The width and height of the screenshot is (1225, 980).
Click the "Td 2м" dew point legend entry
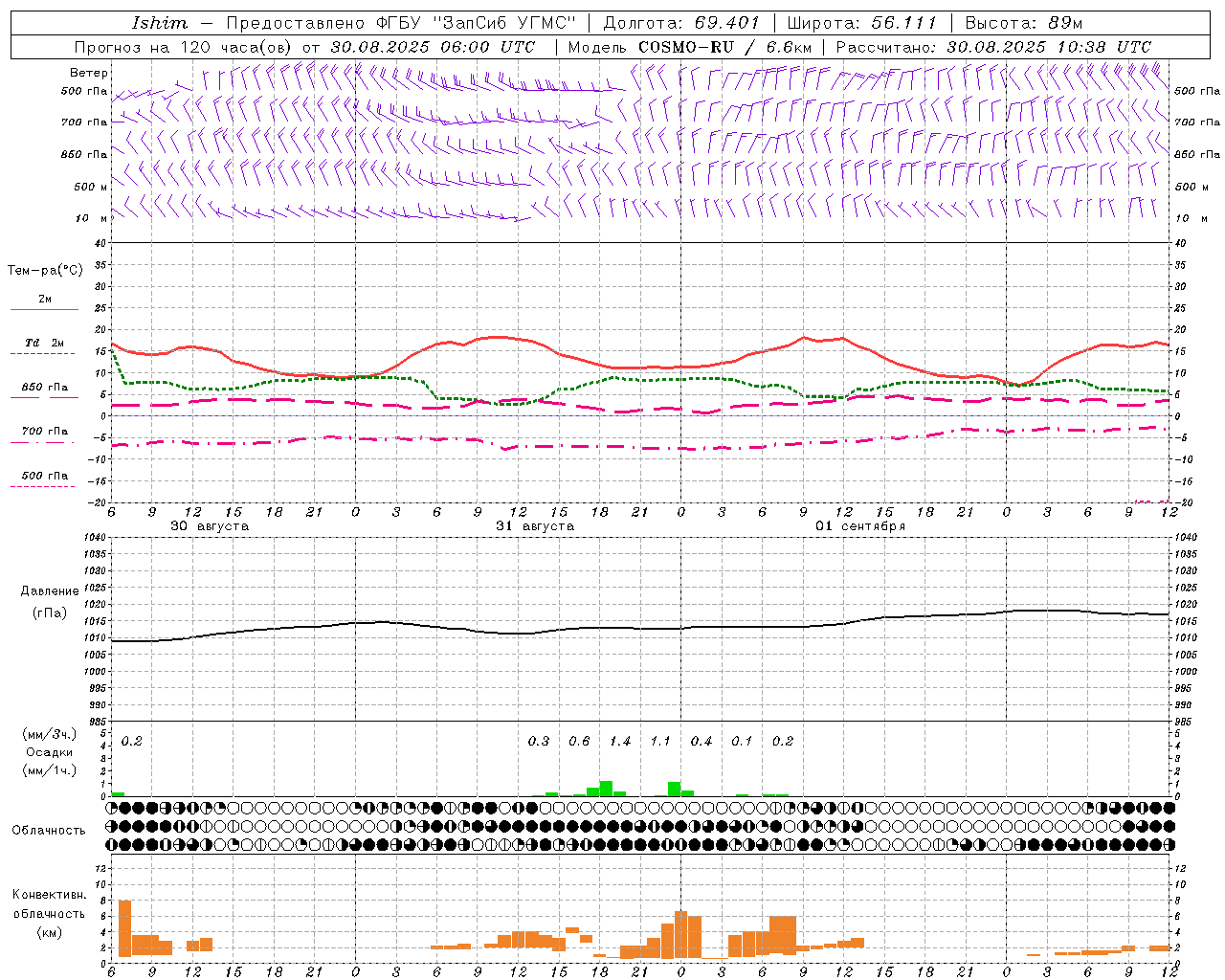[x=44, y=343]
